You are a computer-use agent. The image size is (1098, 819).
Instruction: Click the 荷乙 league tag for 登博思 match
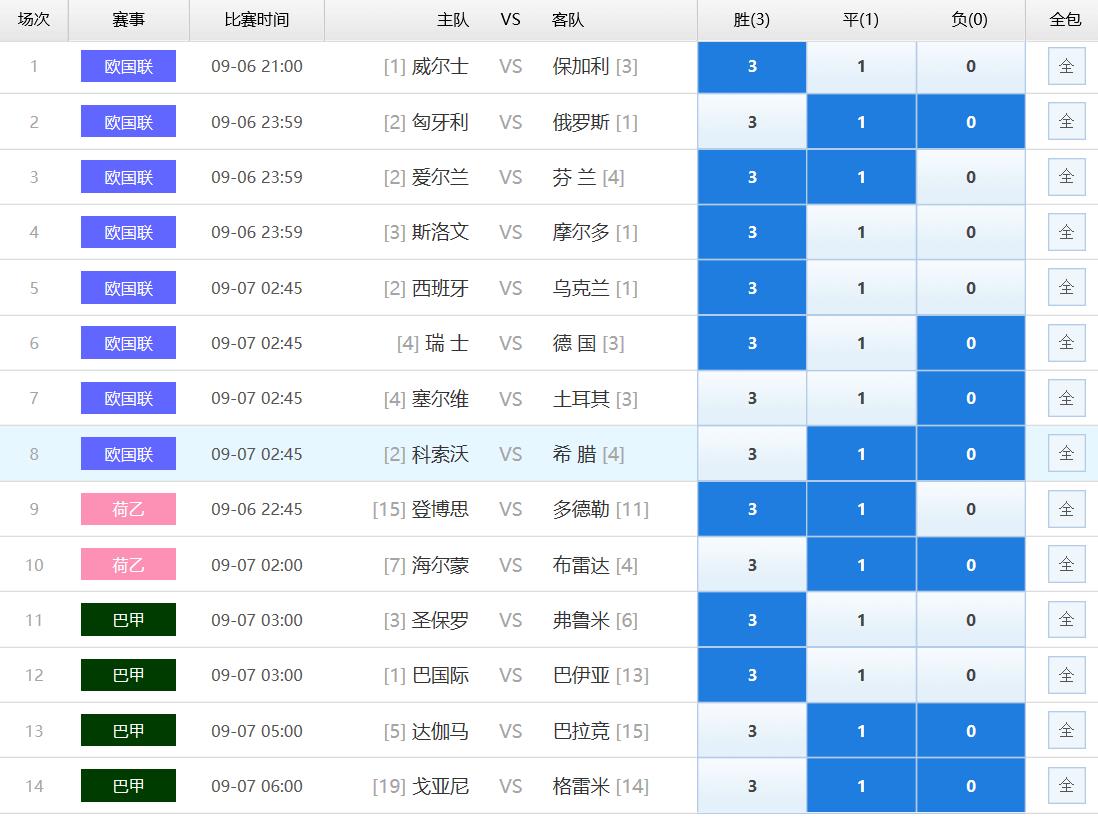(x=128, y=509)
